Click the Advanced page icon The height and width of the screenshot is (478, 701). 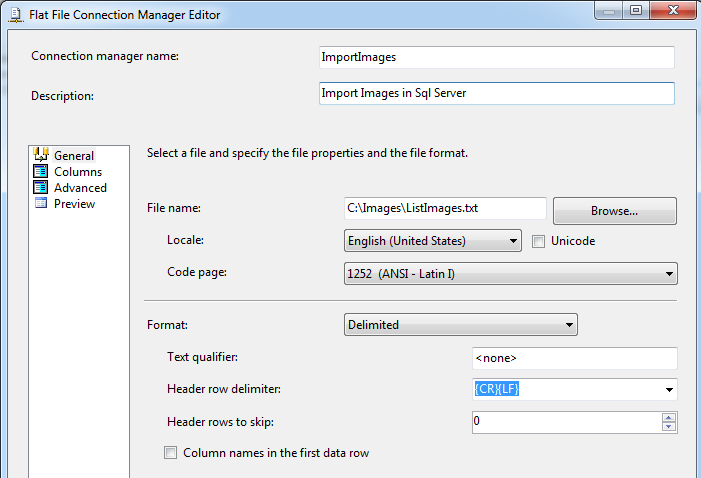41,187
